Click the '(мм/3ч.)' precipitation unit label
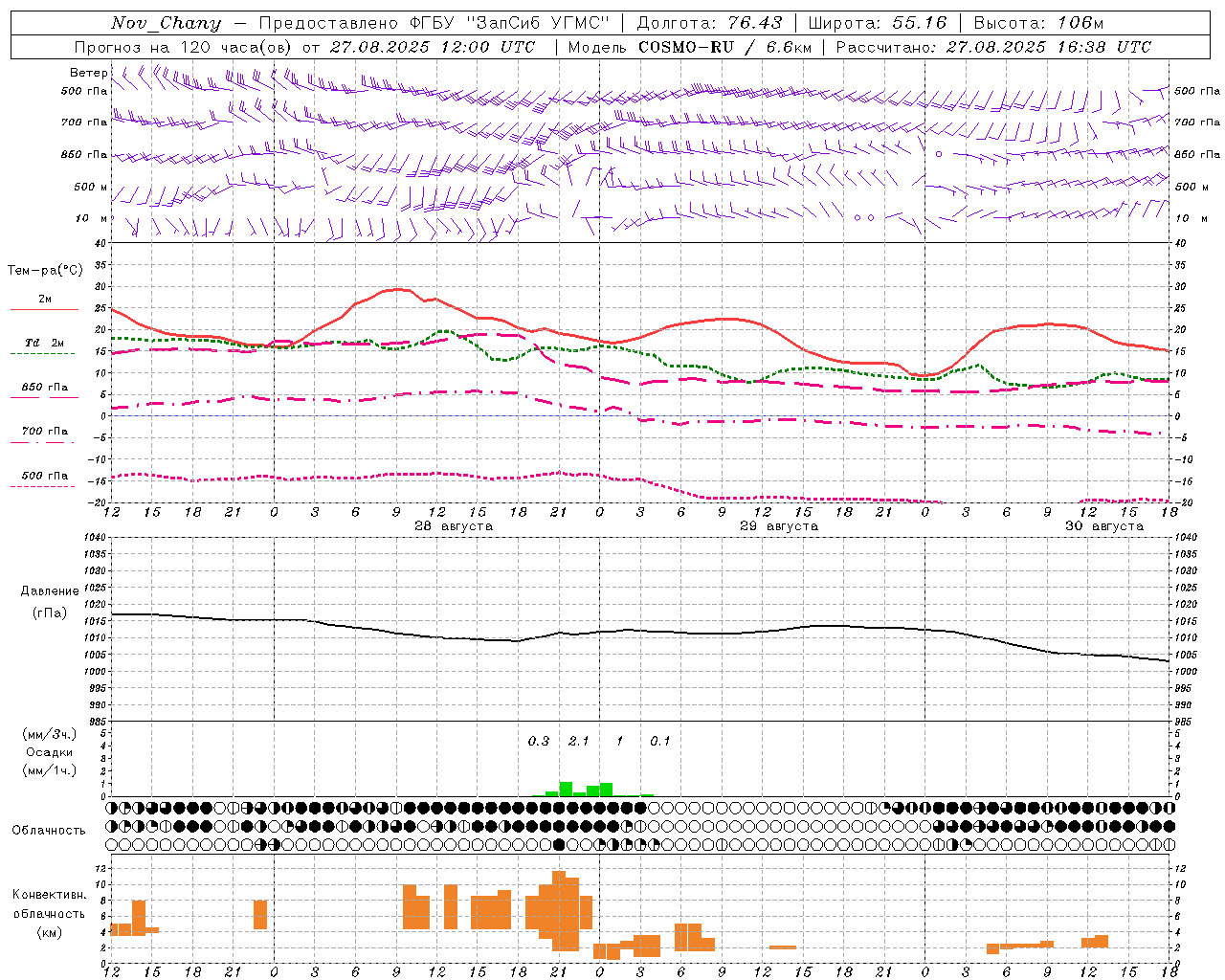 50,734
